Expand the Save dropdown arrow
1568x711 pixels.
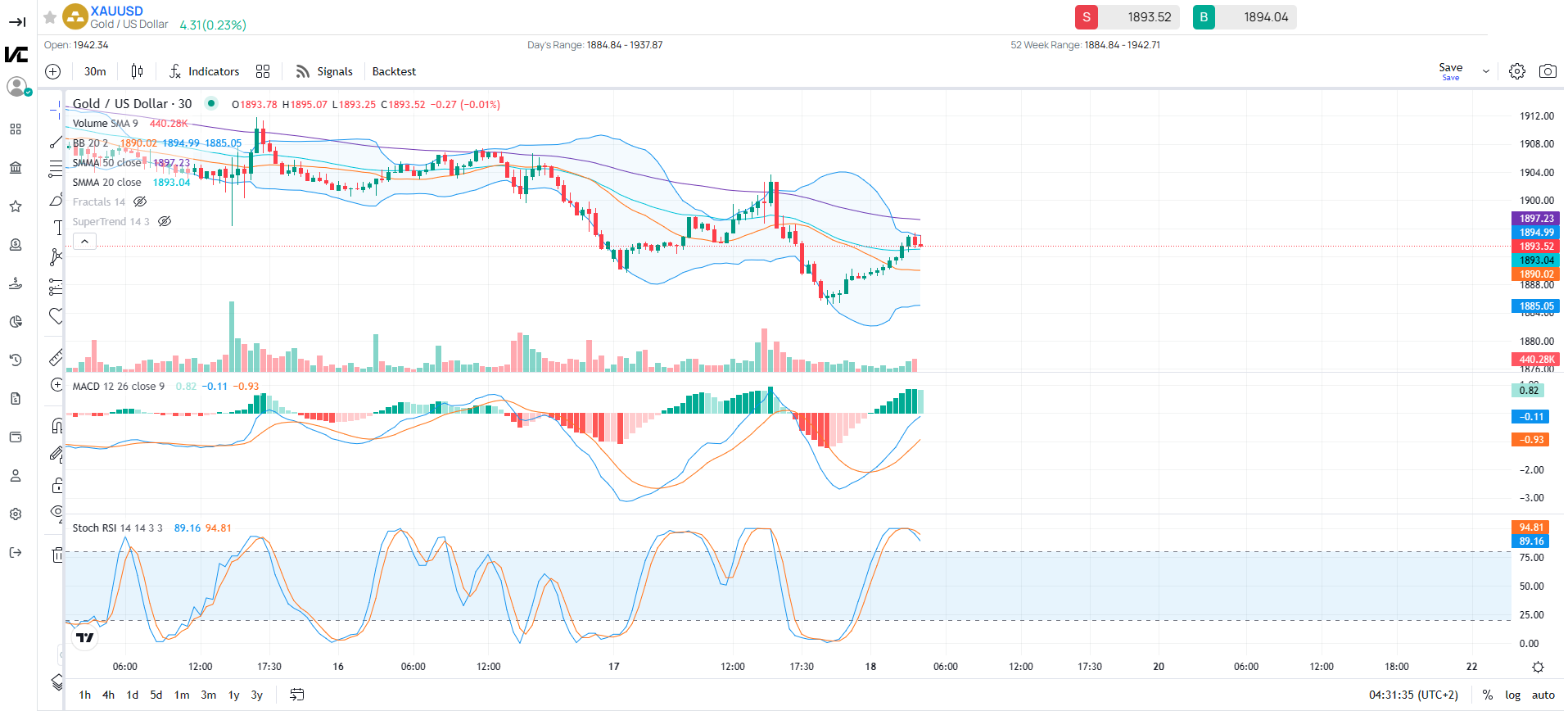click(1485, 71)
